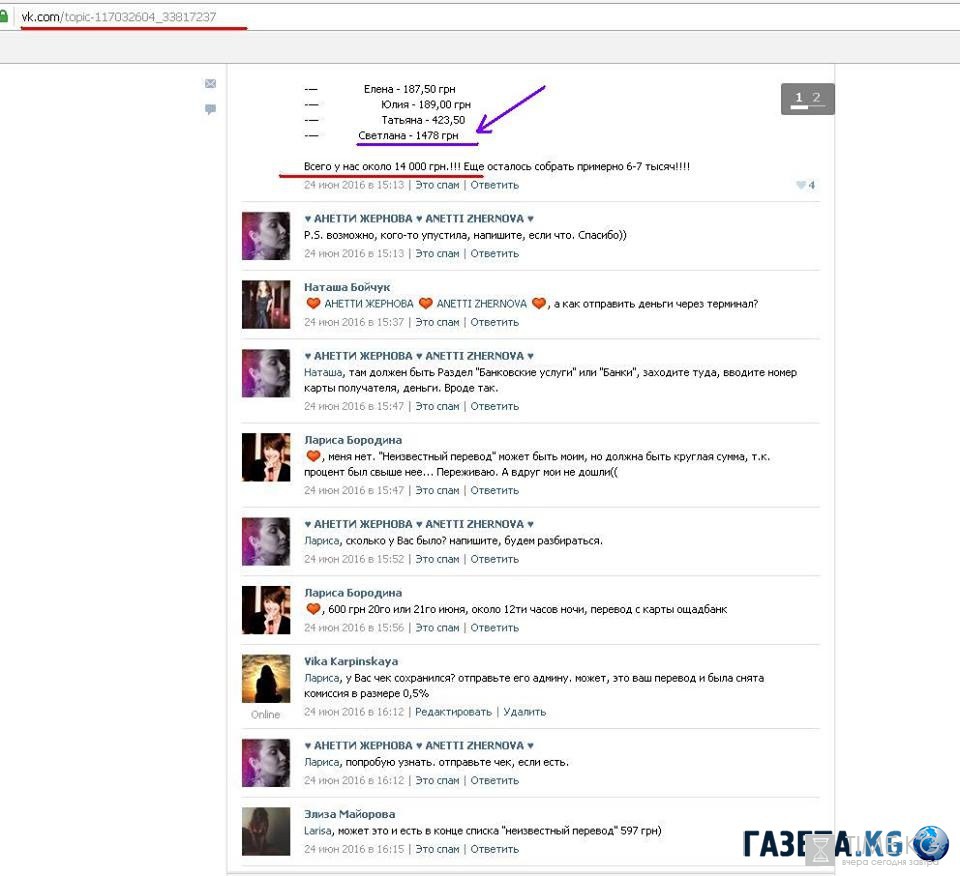
Task: Click the speech bubble icon on left margin
Action: (210, 109)
